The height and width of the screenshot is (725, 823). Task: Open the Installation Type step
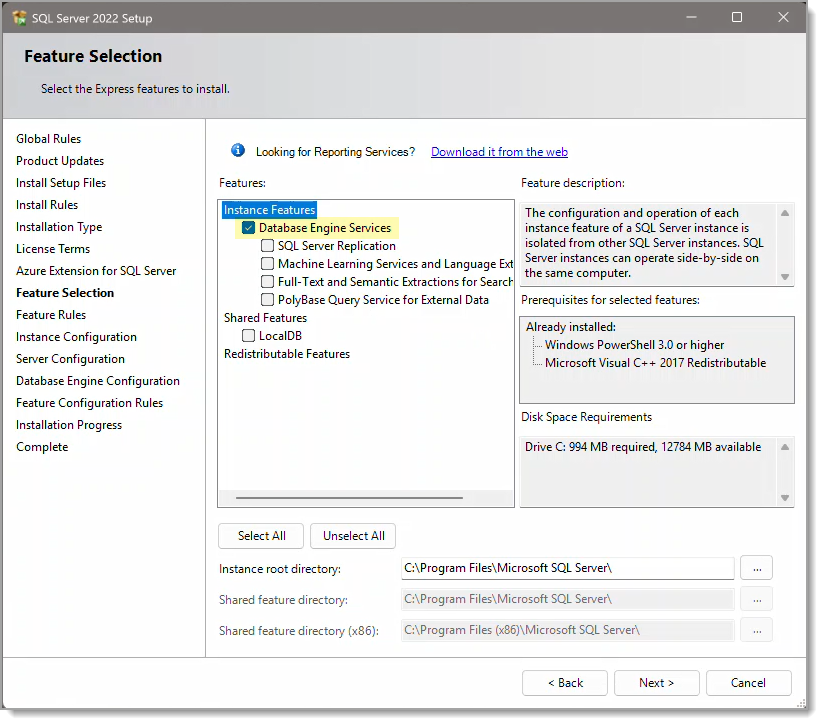coord(59,227)
